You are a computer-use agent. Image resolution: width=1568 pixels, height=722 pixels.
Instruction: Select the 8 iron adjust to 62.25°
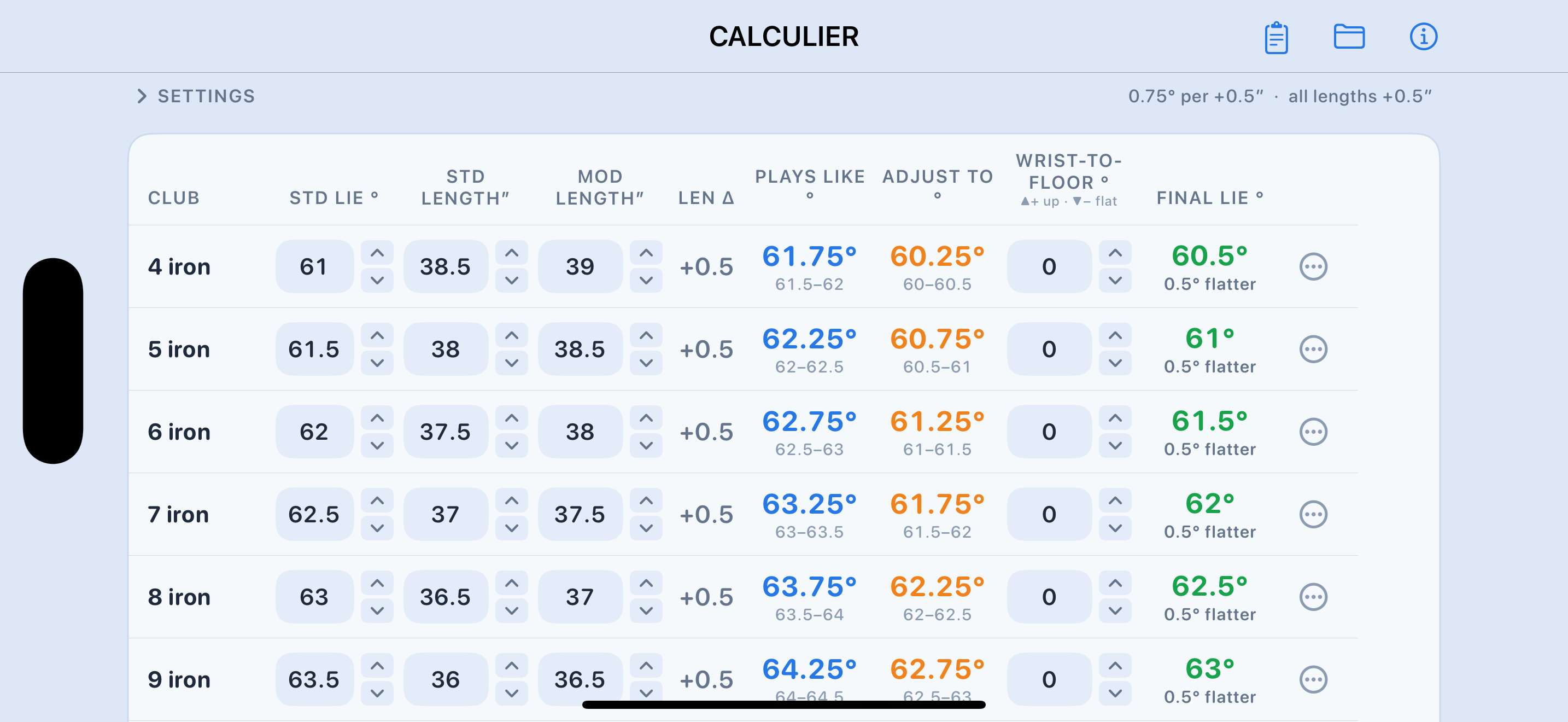pos(938,587)
